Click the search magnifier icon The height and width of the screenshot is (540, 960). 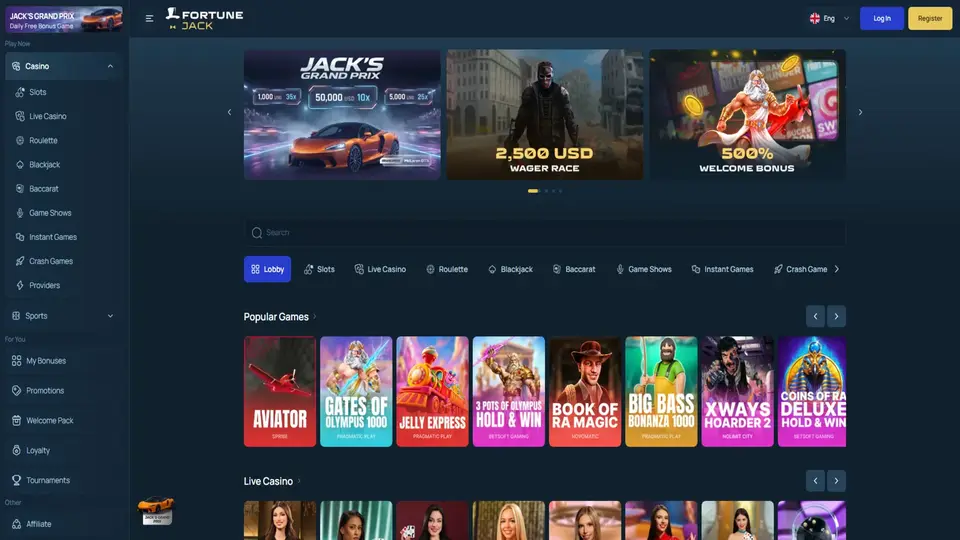click(x=257, y=233)
